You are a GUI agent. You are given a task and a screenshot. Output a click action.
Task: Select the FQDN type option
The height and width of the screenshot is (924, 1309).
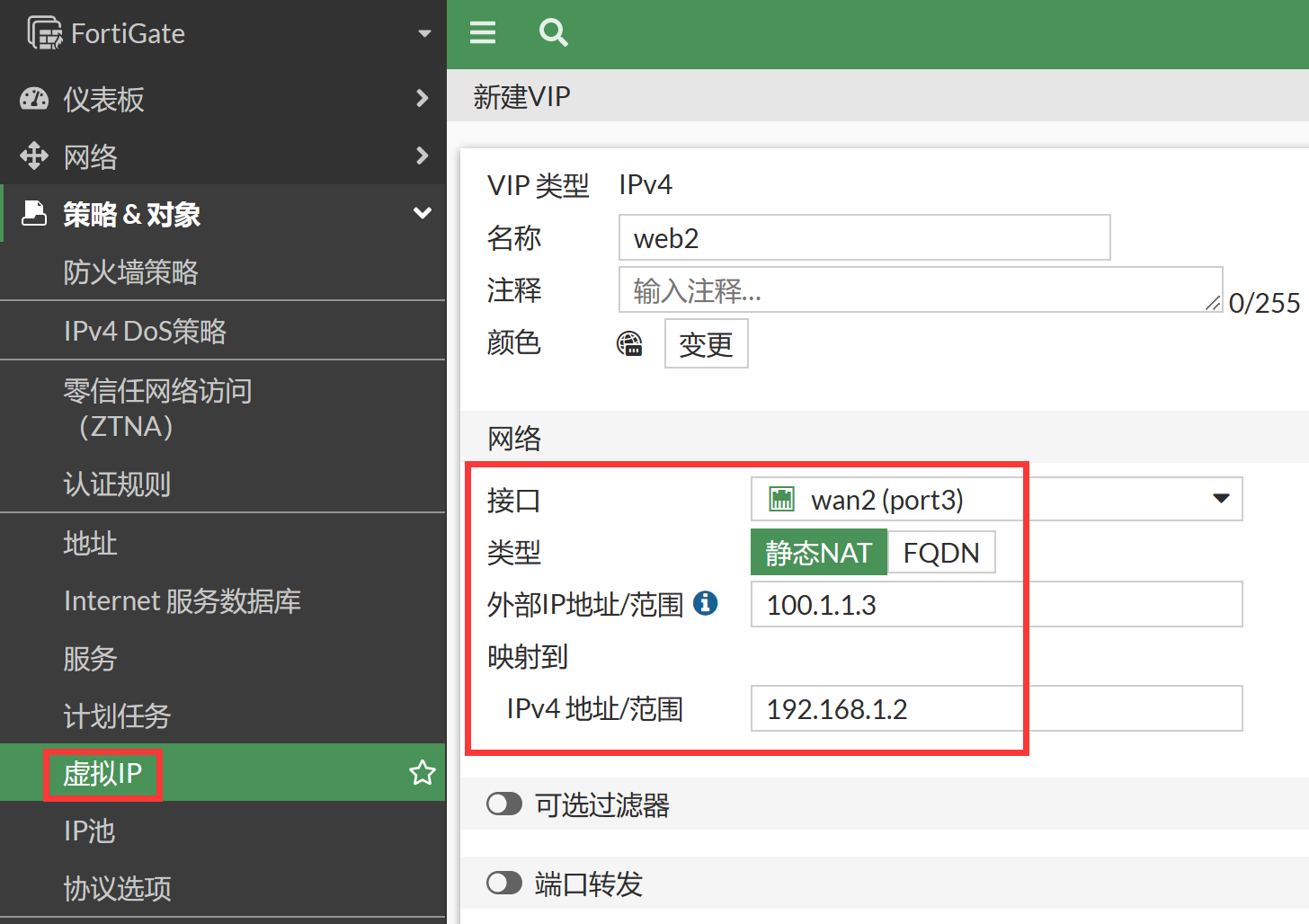(941, 552)
